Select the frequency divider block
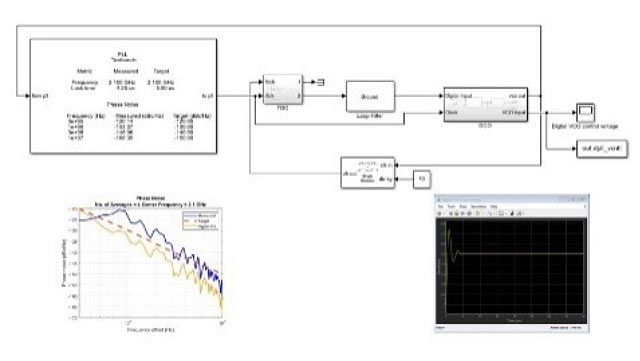The image size is (640, 361). point(368,173)
